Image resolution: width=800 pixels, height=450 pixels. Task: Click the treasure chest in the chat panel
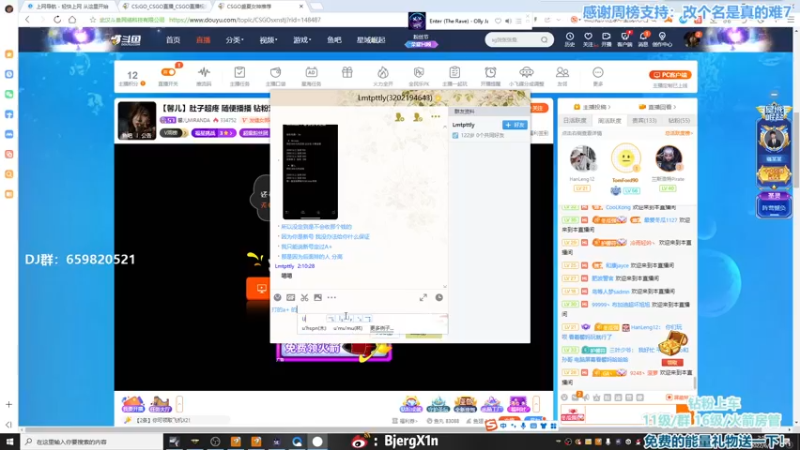[673, 343]
